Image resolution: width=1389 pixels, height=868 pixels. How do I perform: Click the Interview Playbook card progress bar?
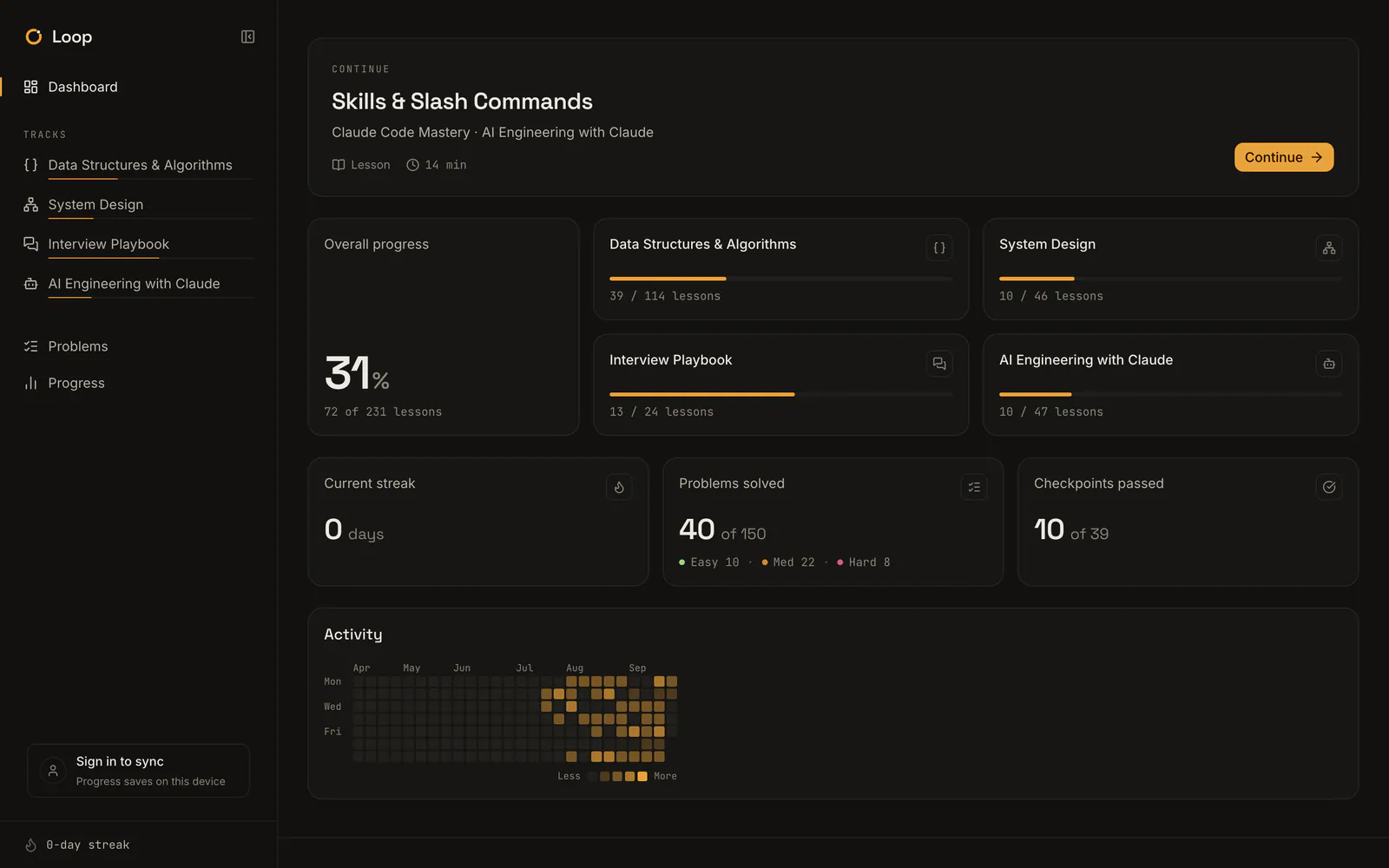780,394
